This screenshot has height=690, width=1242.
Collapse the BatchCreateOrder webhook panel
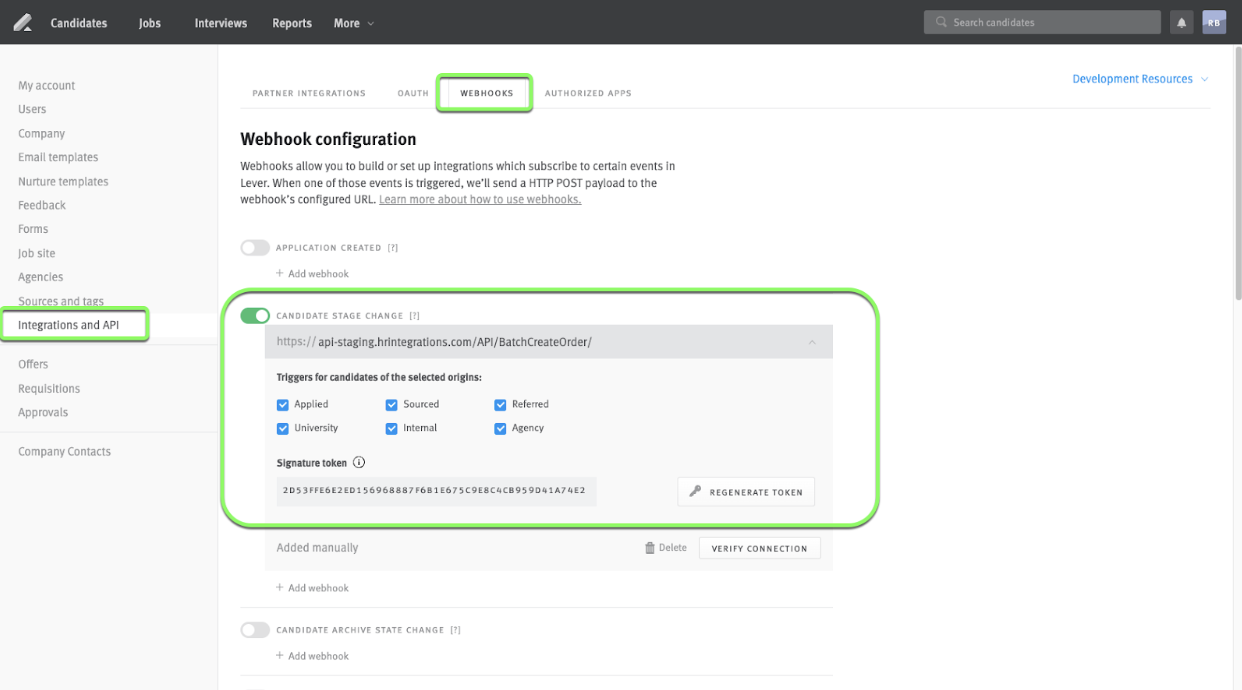[x=812, y=341]
